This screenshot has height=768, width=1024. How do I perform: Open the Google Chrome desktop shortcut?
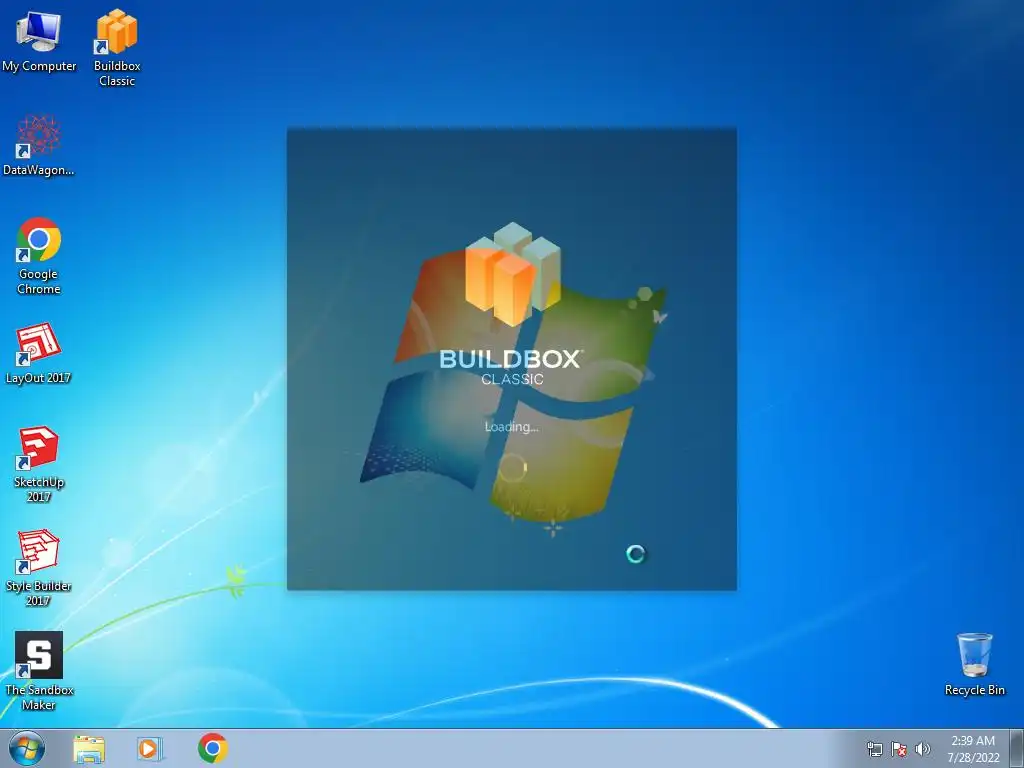tap(39, 256)
